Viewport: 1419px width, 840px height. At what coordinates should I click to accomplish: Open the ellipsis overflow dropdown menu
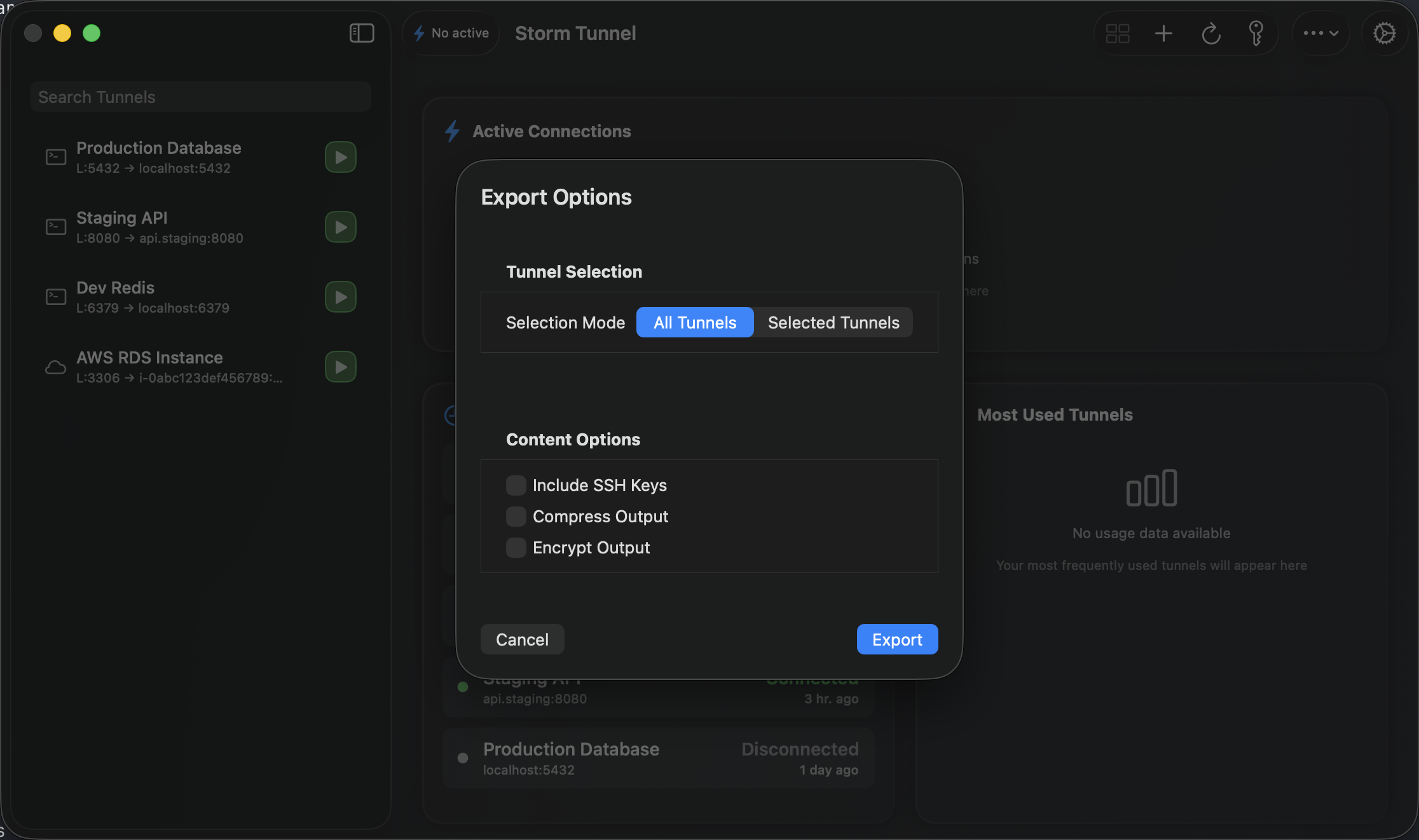click(1320, 33)
